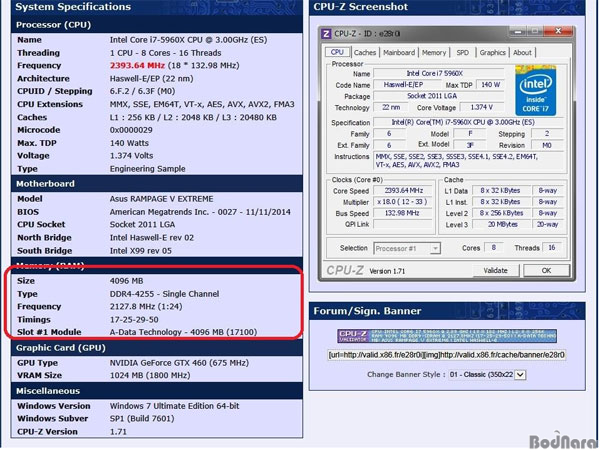The width and height of the screenshot is (600, 452).
Task: Minimize the CPU-Z window
Action: tap(518, 31)
